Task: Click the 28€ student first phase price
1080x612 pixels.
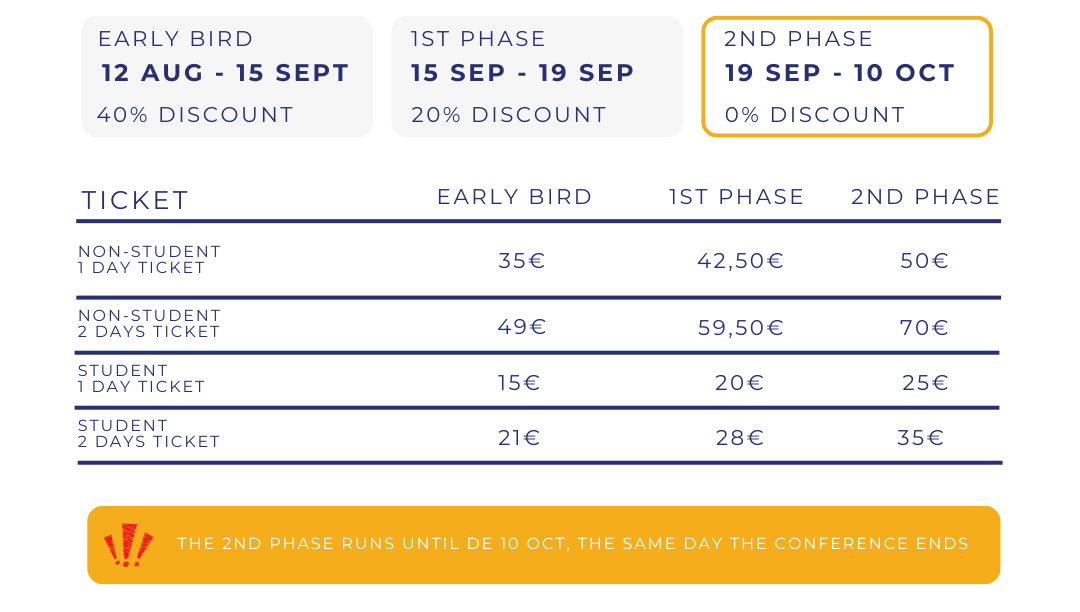Action: coord(740,437)
